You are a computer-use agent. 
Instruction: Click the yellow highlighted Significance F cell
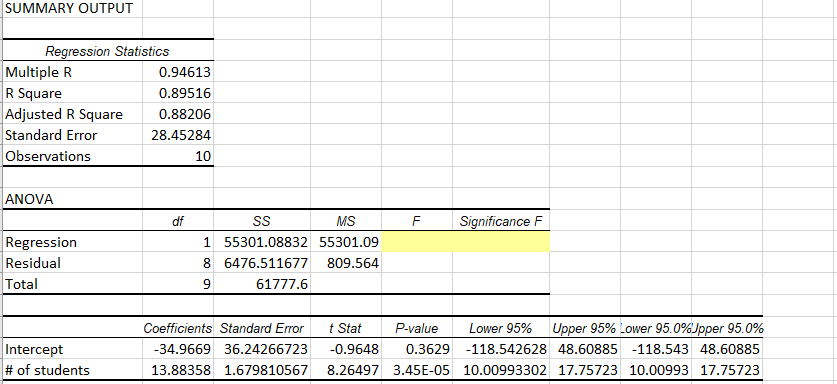(501, 242)
